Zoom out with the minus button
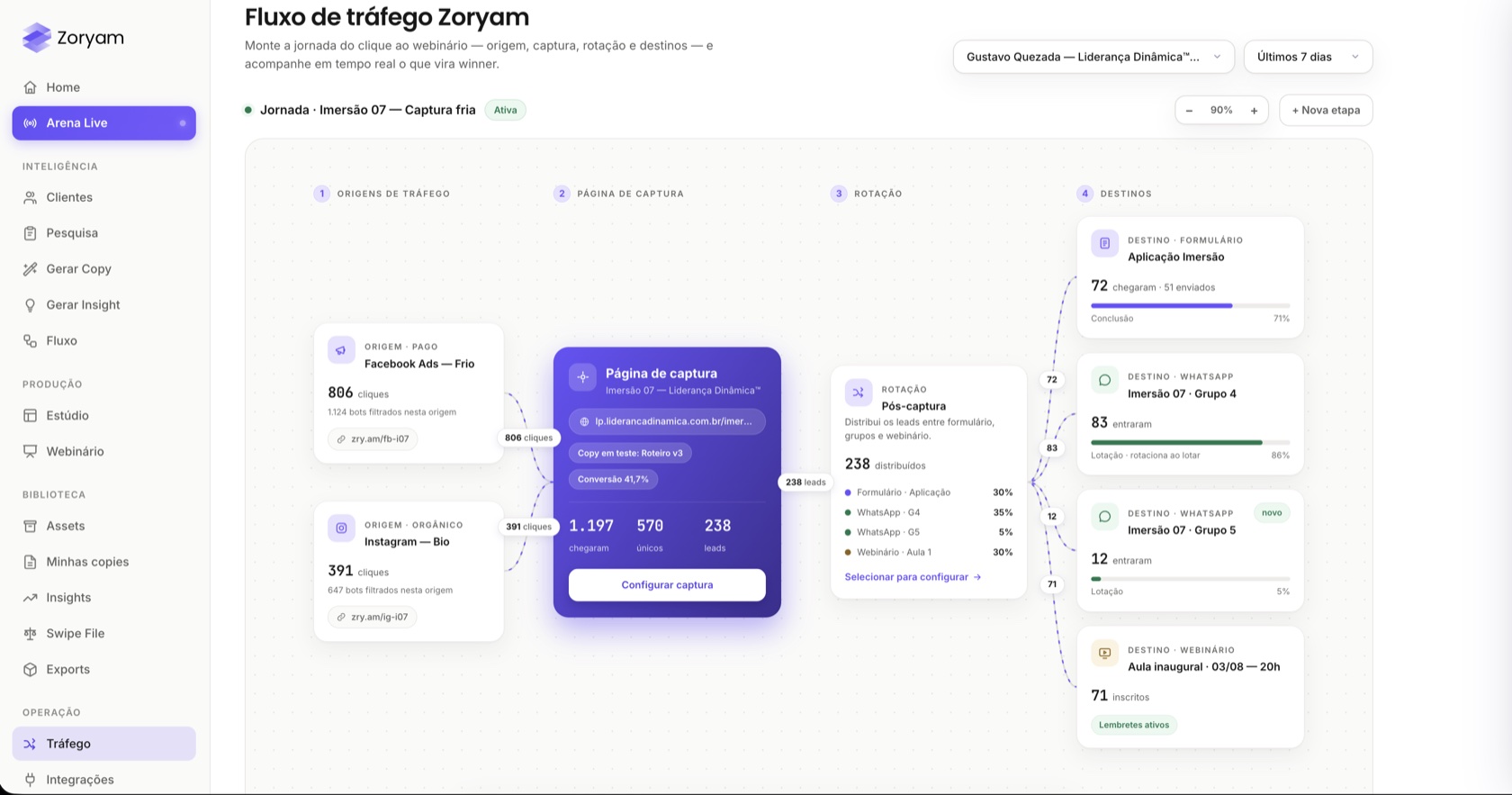 point(1189,111)
